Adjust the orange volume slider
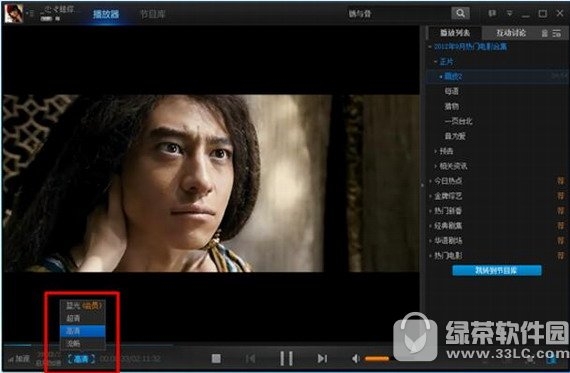The width and height of the screenshot is (570, 373). [x=377, y=359]
